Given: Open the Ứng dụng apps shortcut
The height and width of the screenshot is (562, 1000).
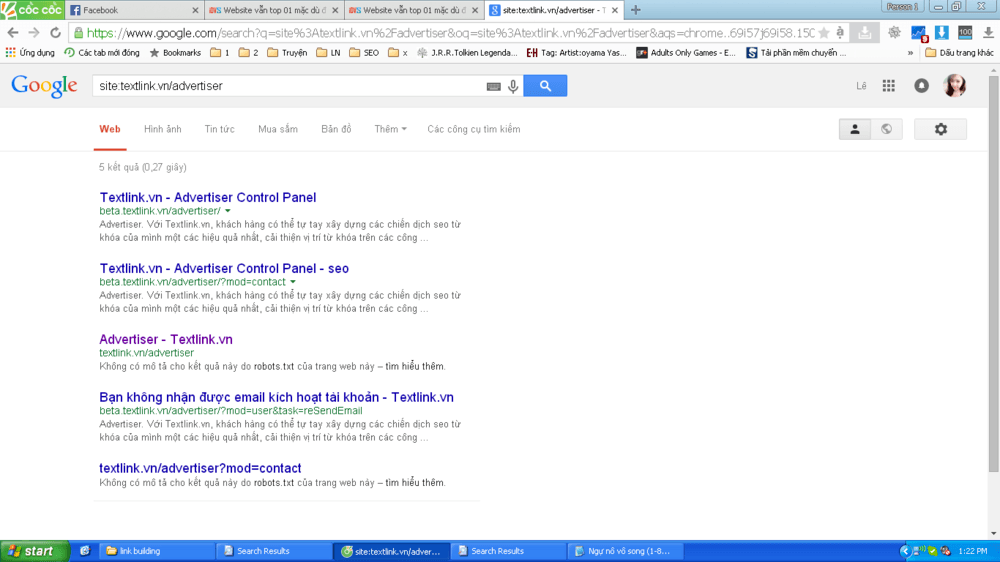Looking at the screenshot, I should [x=30, y=53].
